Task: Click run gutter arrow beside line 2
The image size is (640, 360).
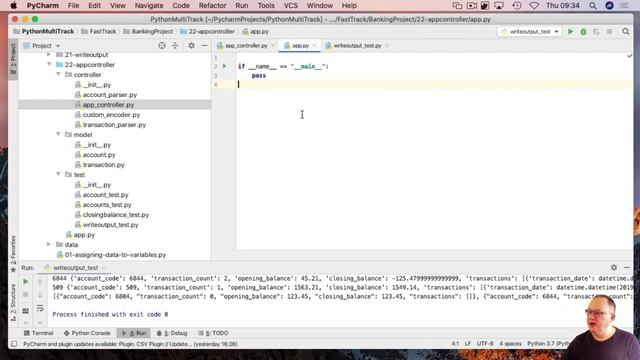Action: coord(224,66)
